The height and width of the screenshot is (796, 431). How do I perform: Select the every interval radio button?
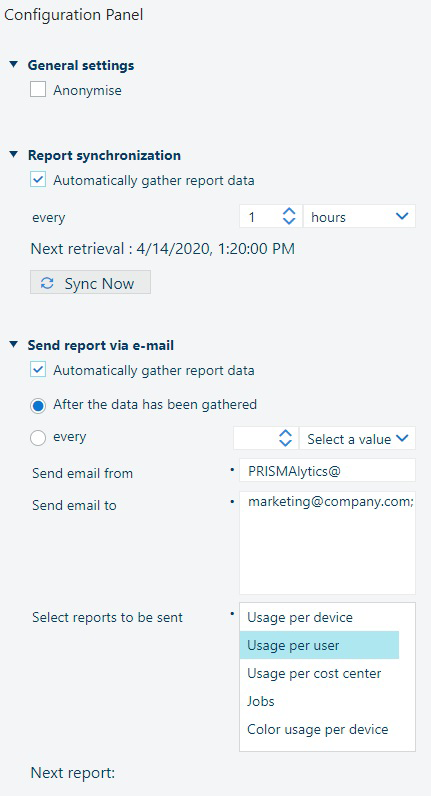click(x=38, y=438)
